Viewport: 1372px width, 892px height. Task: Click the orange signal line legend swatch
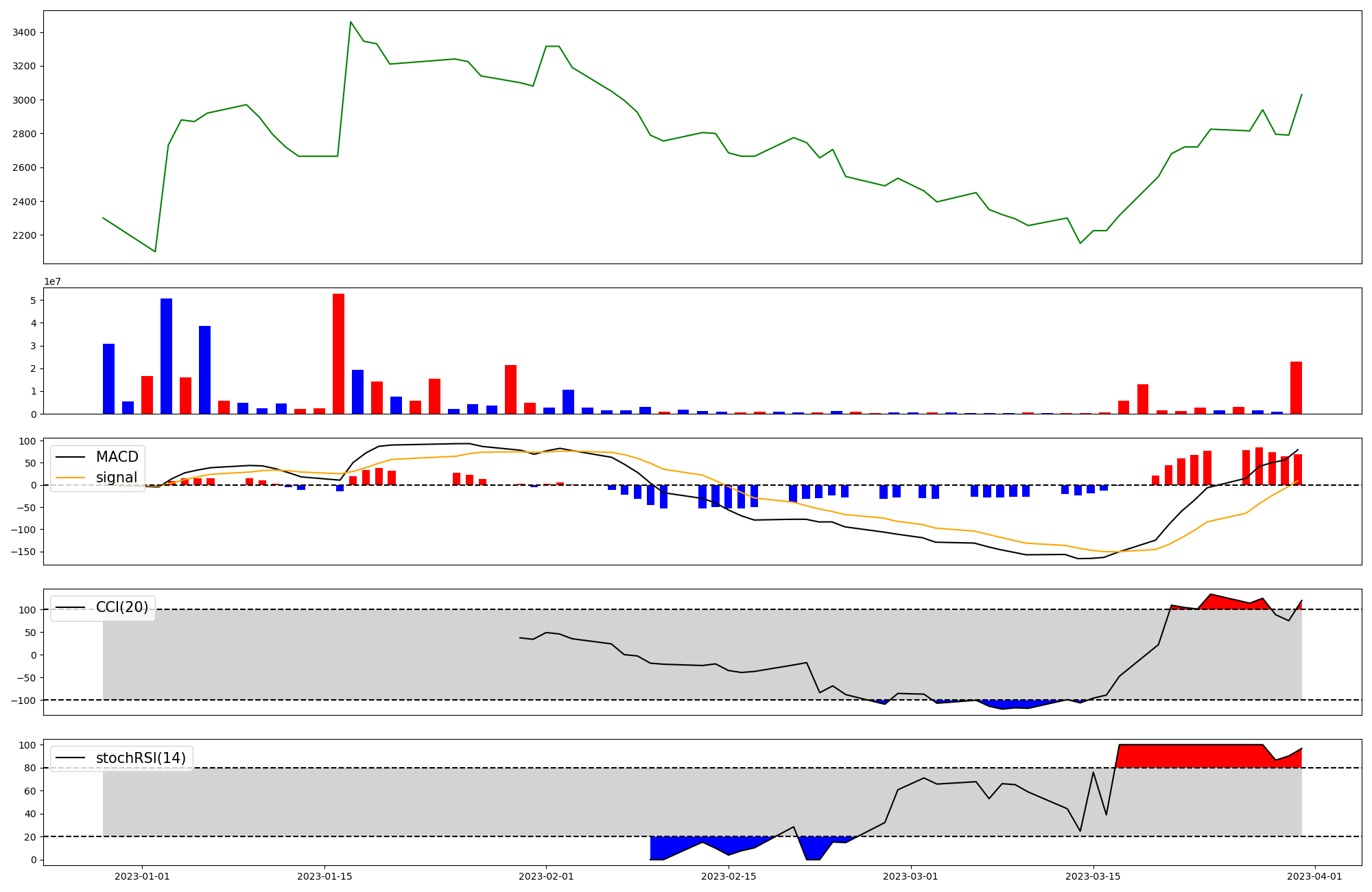(70, 478)
